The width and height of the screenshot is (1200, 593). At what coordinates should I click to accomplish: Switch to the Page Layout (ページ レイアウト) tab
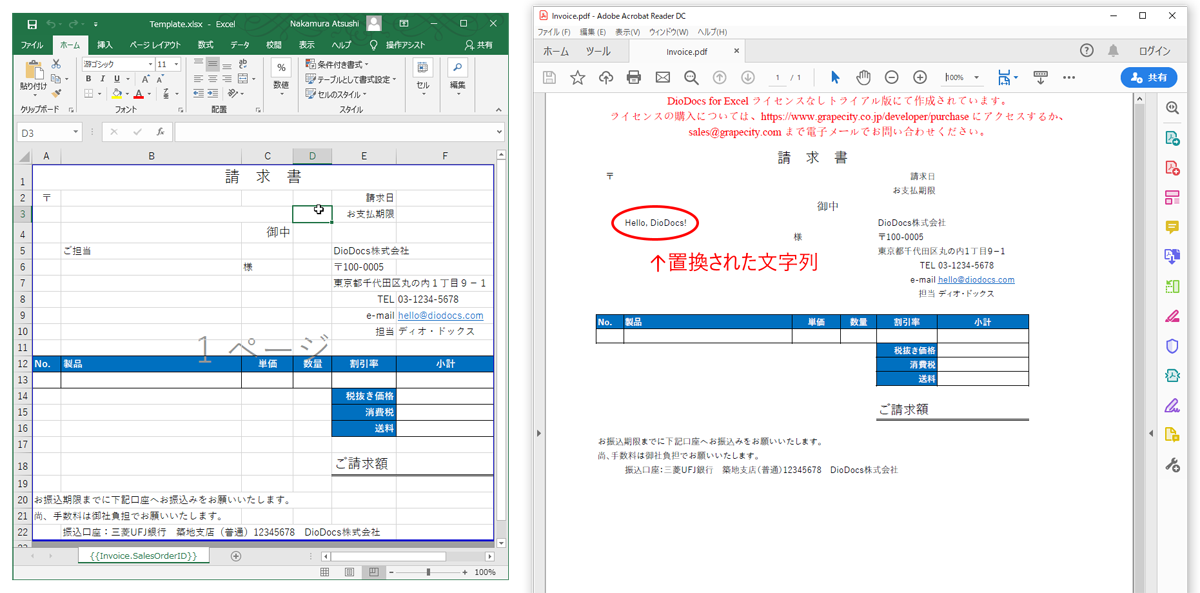point(155,45)
